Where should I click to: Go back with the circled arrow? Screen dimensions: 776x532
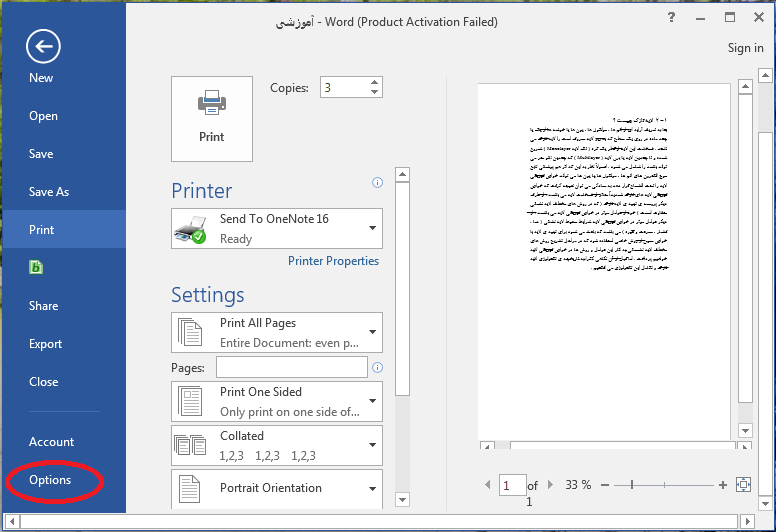coord(44,47)
